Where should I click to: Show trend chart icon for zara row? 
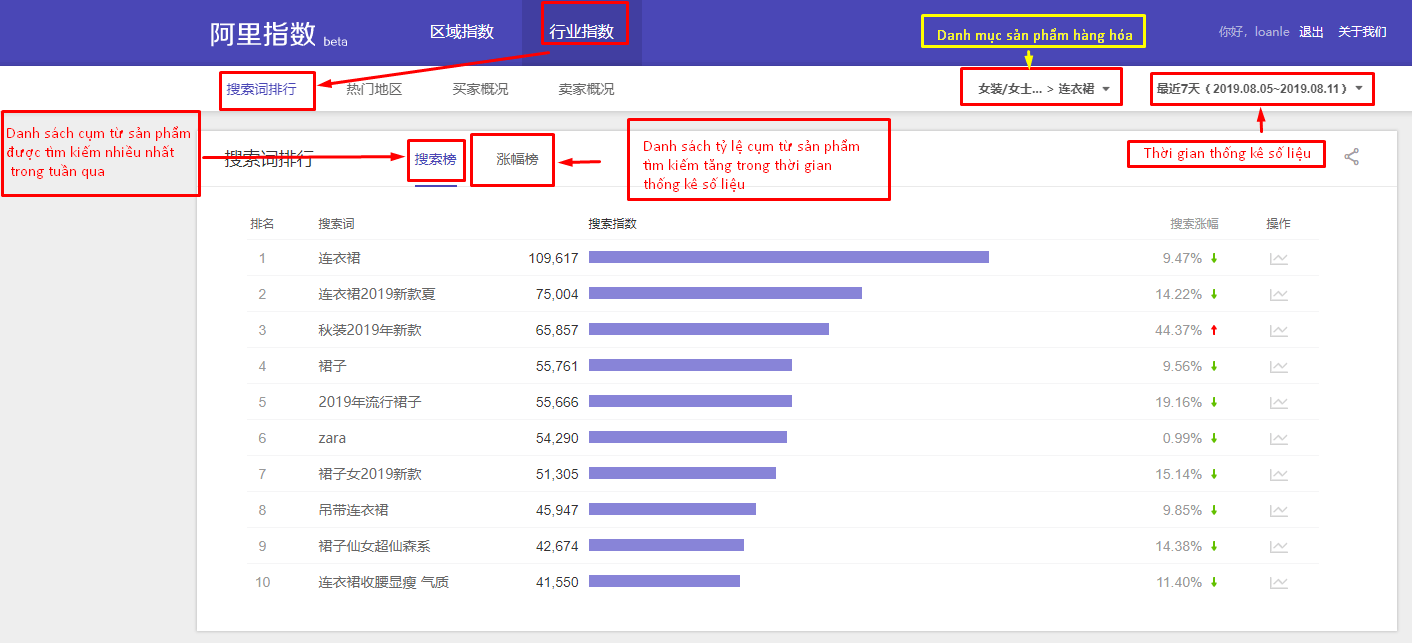coord(1278,439)
